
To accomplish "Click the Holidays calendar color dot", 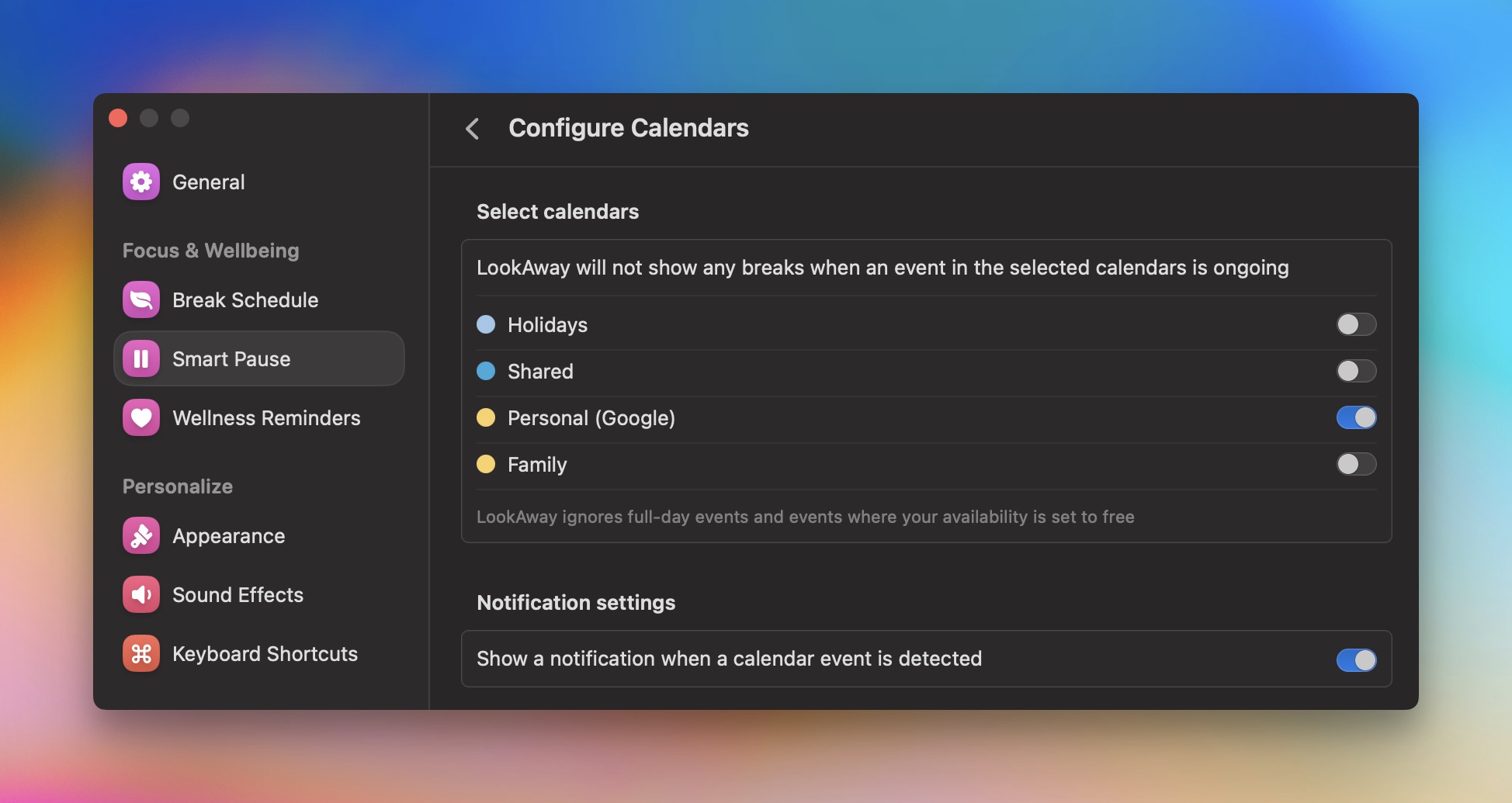I will click(486, 325).
